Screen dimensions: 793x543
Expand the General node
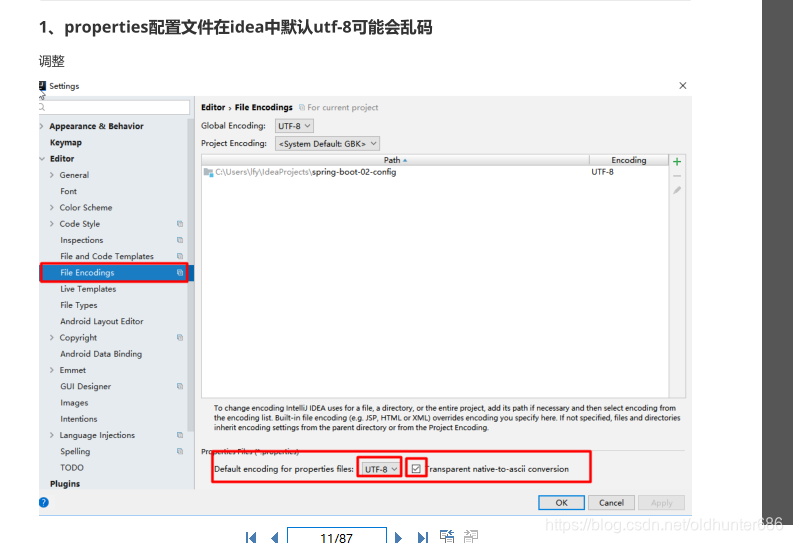(52, 175)
